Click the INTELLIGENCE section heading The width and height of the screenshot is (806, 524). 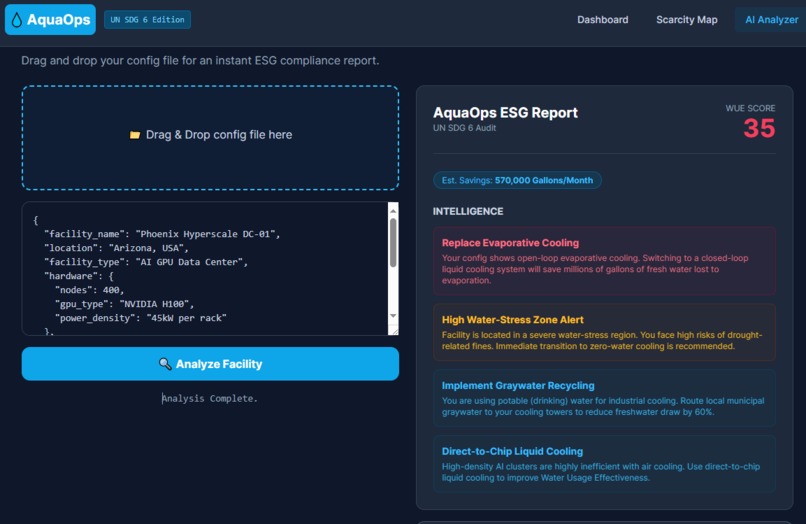468,211
